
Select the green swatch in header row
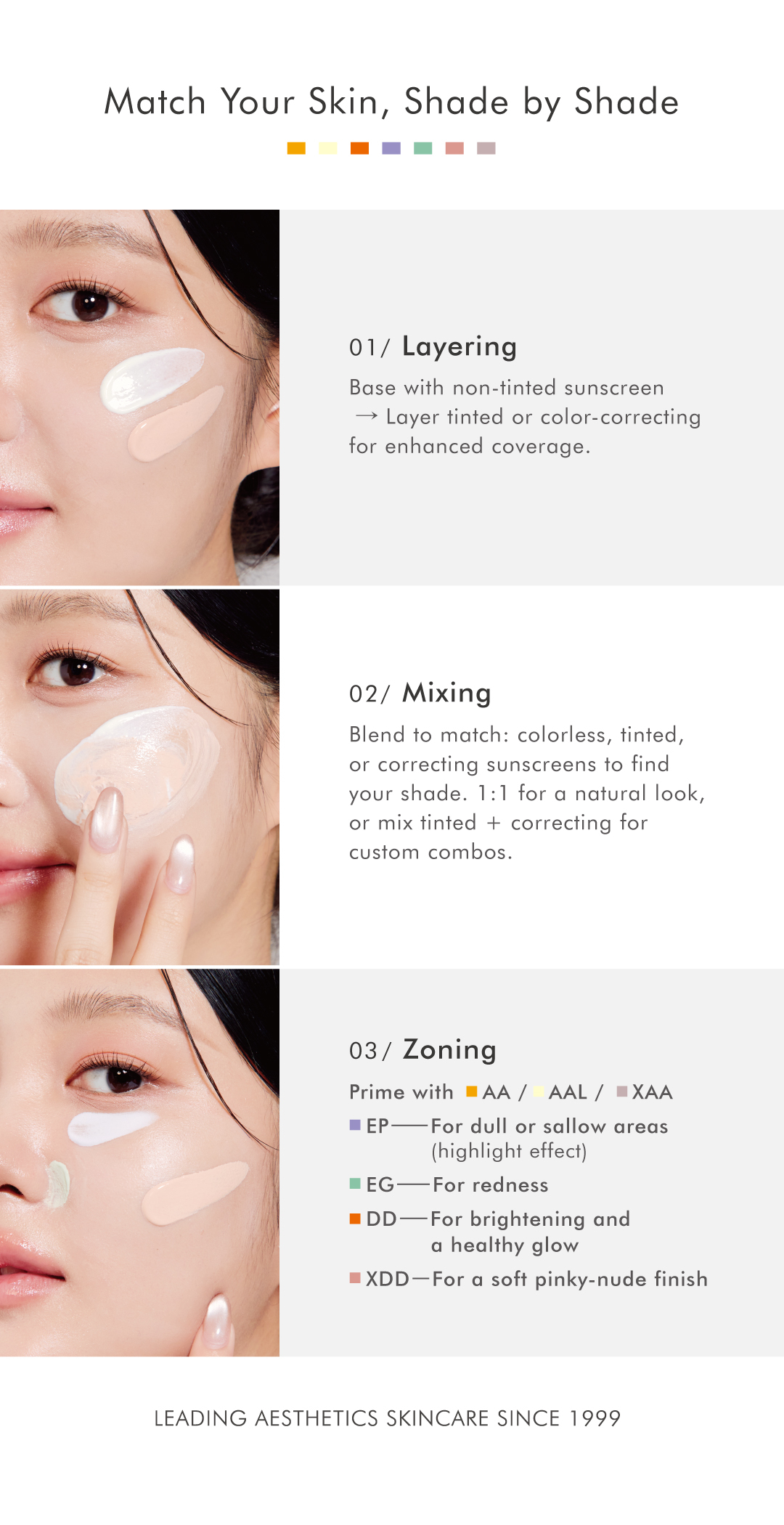423,148
